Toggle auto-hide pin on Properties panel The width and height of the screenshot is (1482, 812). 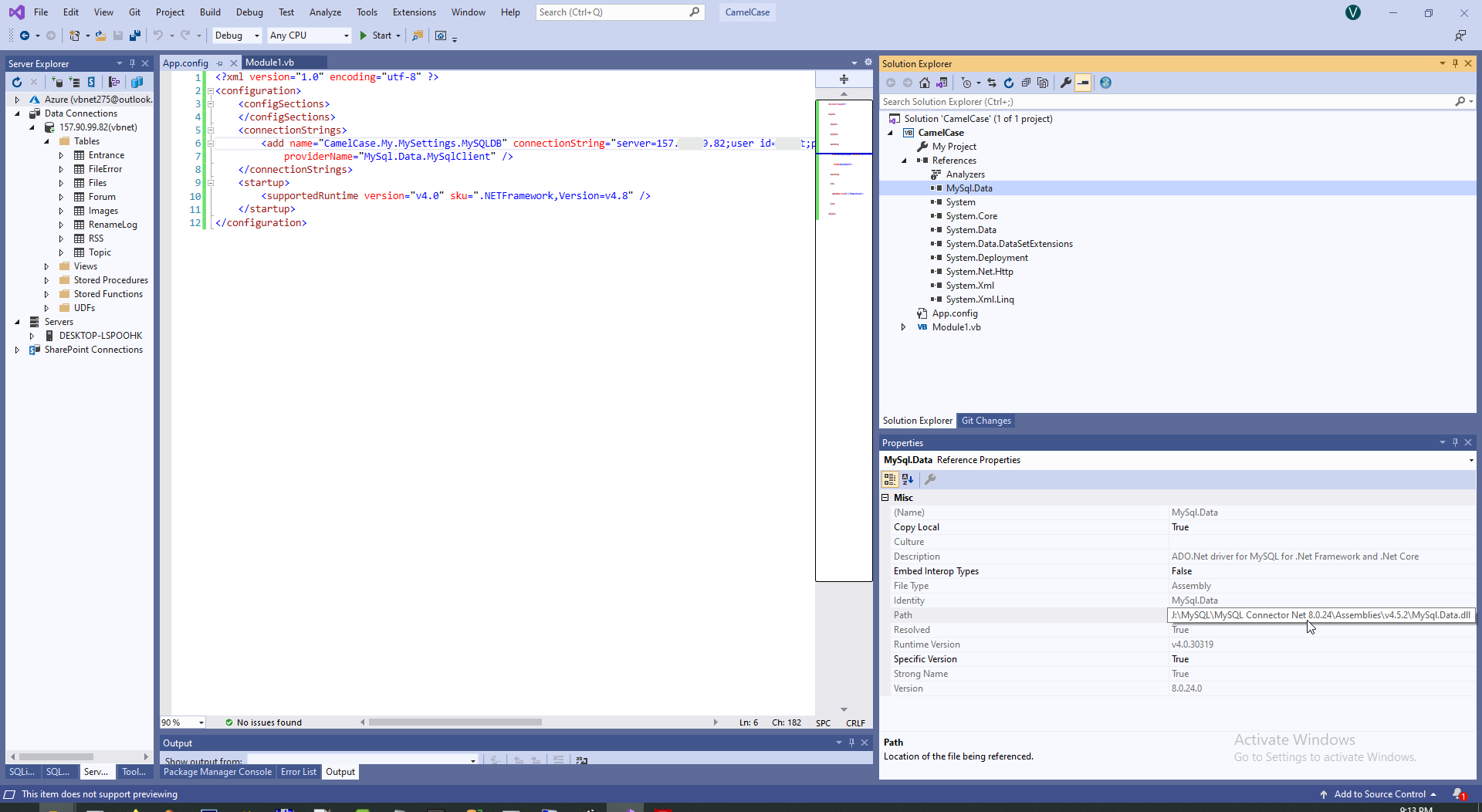[1455, 442]
